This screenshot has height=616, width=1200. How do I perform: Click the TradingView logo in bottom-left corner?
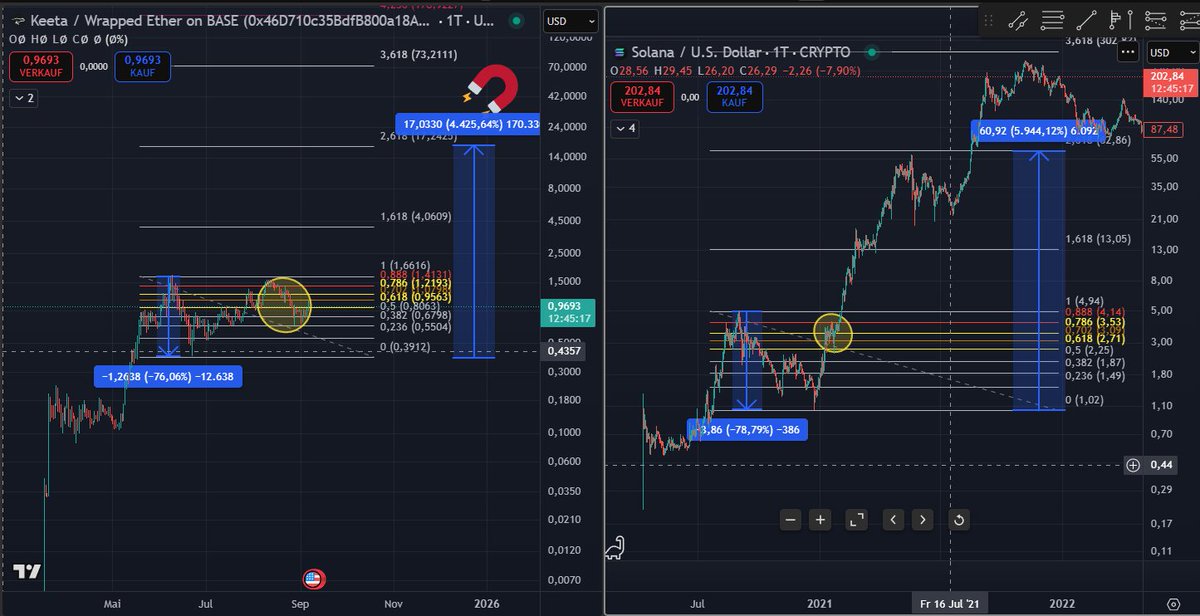29,573
